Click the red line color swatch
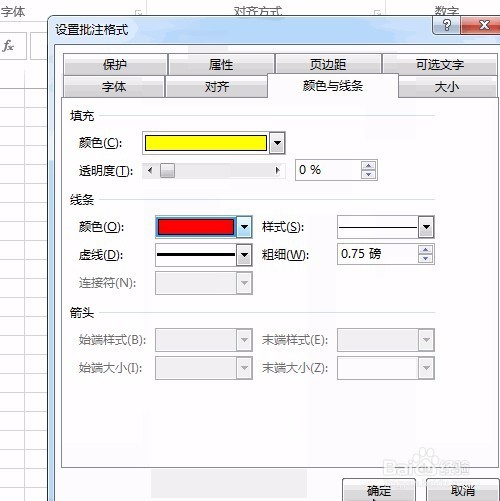Image resolution: width=500 pixels, height=501 pixels. coord(196,227)
